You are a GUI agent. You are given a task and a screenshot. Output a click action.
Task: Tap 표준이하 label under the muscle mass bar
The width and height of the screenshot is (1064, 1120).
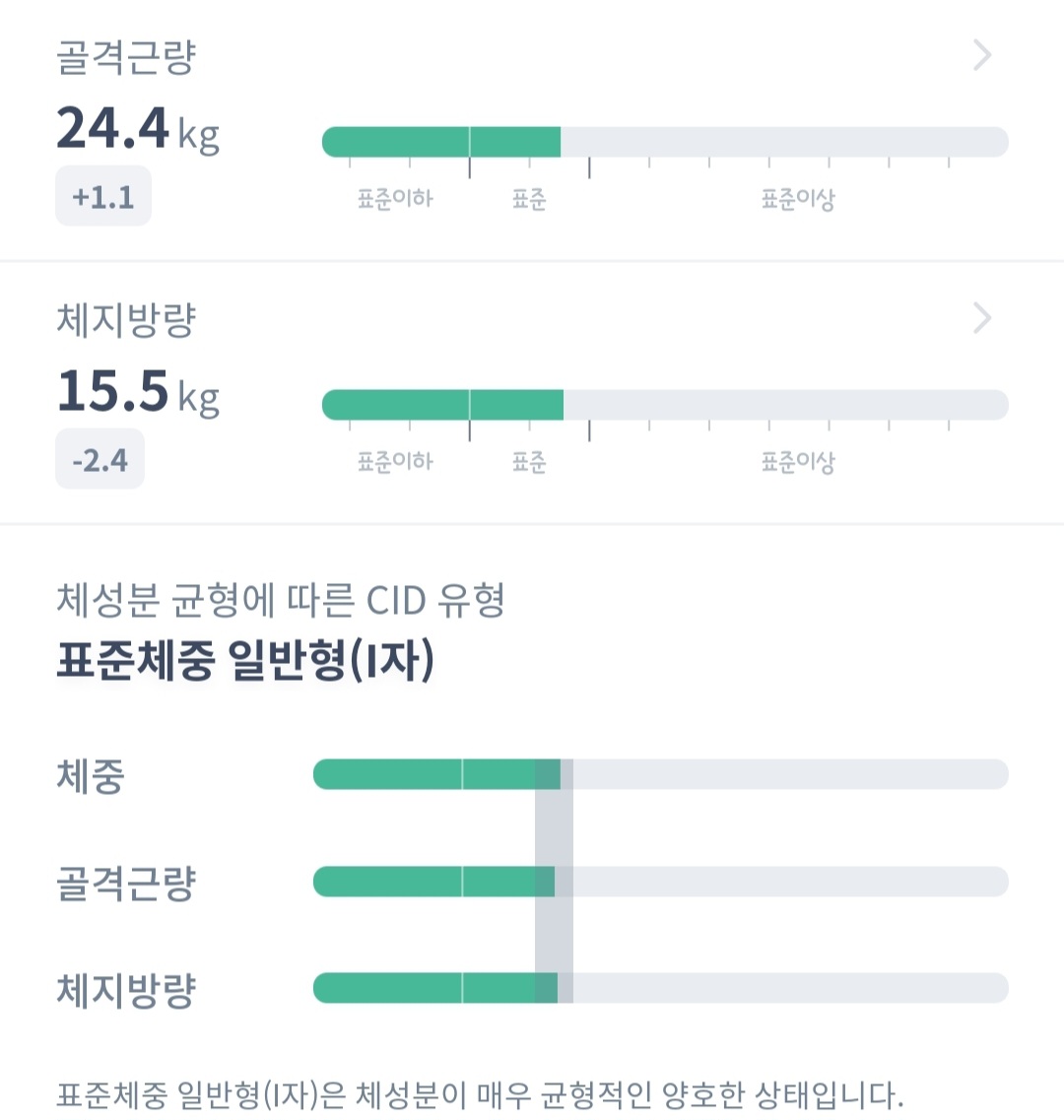point(395,199)
